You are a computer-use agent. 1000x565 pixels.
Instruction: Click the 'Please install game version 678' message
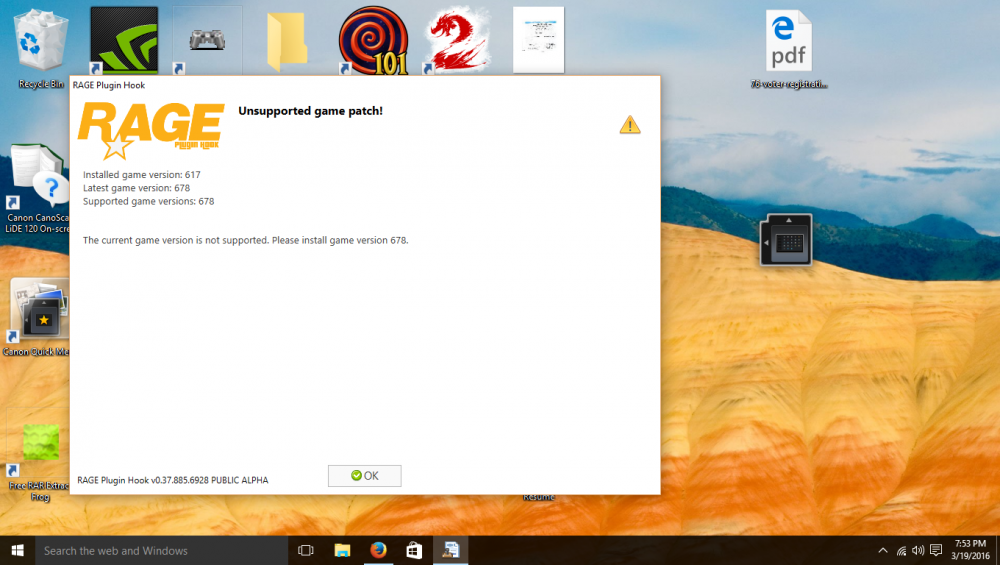[340, 240]
